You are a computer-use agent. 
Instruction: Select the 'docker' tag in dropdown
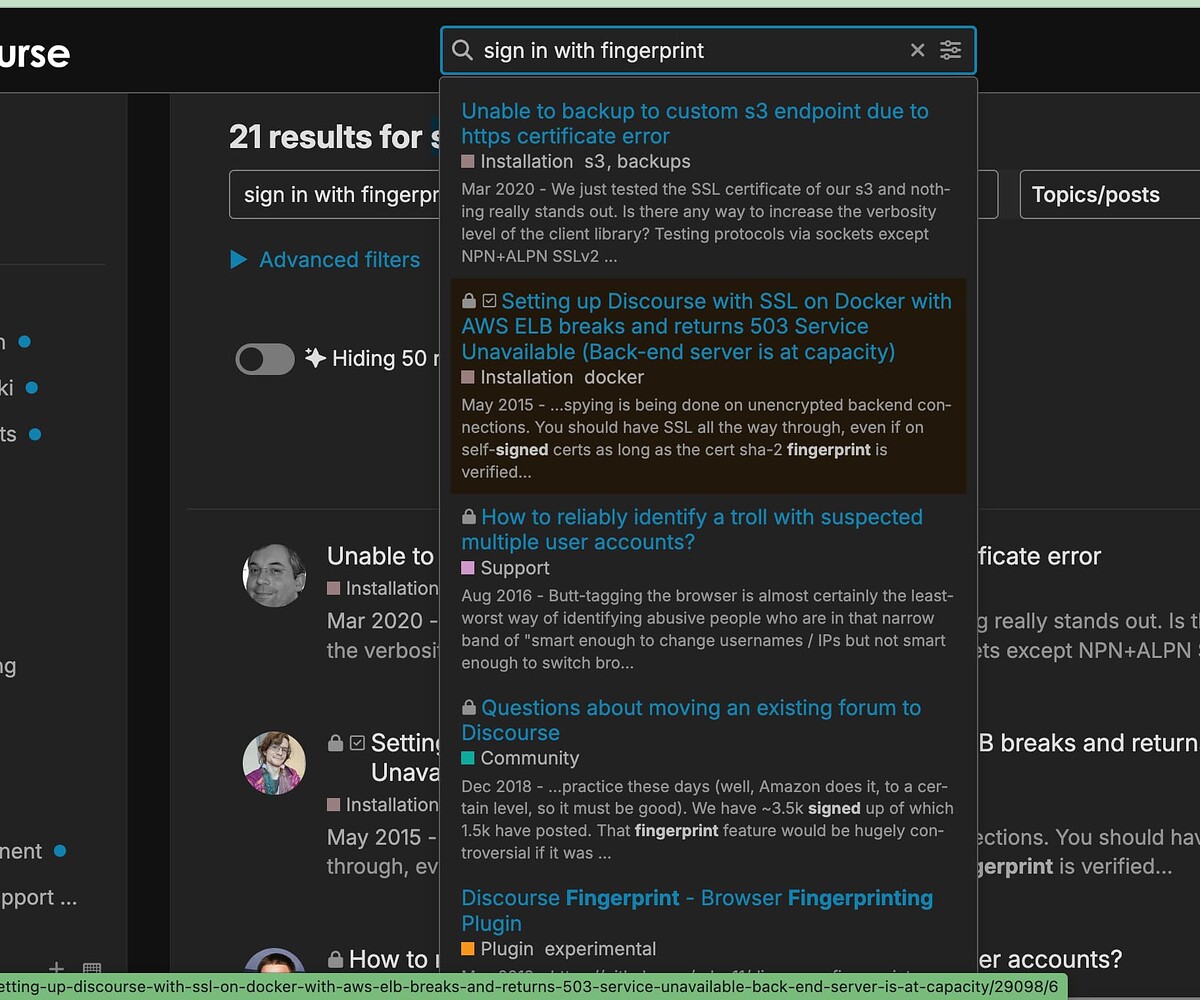tap(614, 378)
